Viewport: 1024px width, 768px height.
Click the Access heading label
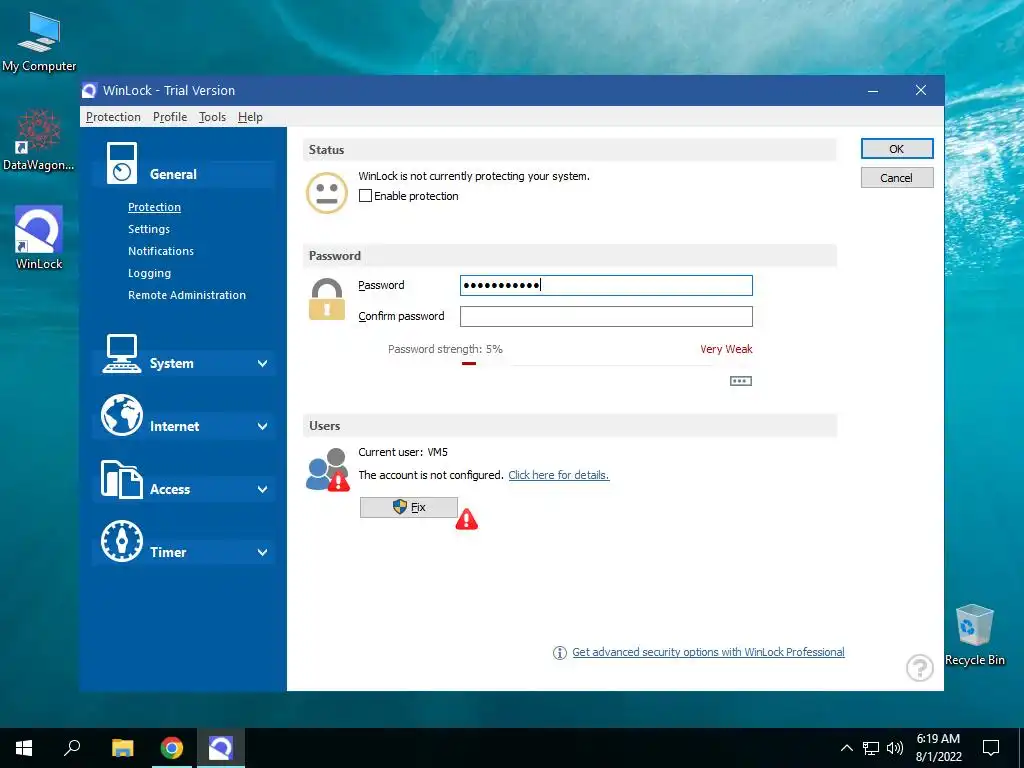(x=170, y=490)
